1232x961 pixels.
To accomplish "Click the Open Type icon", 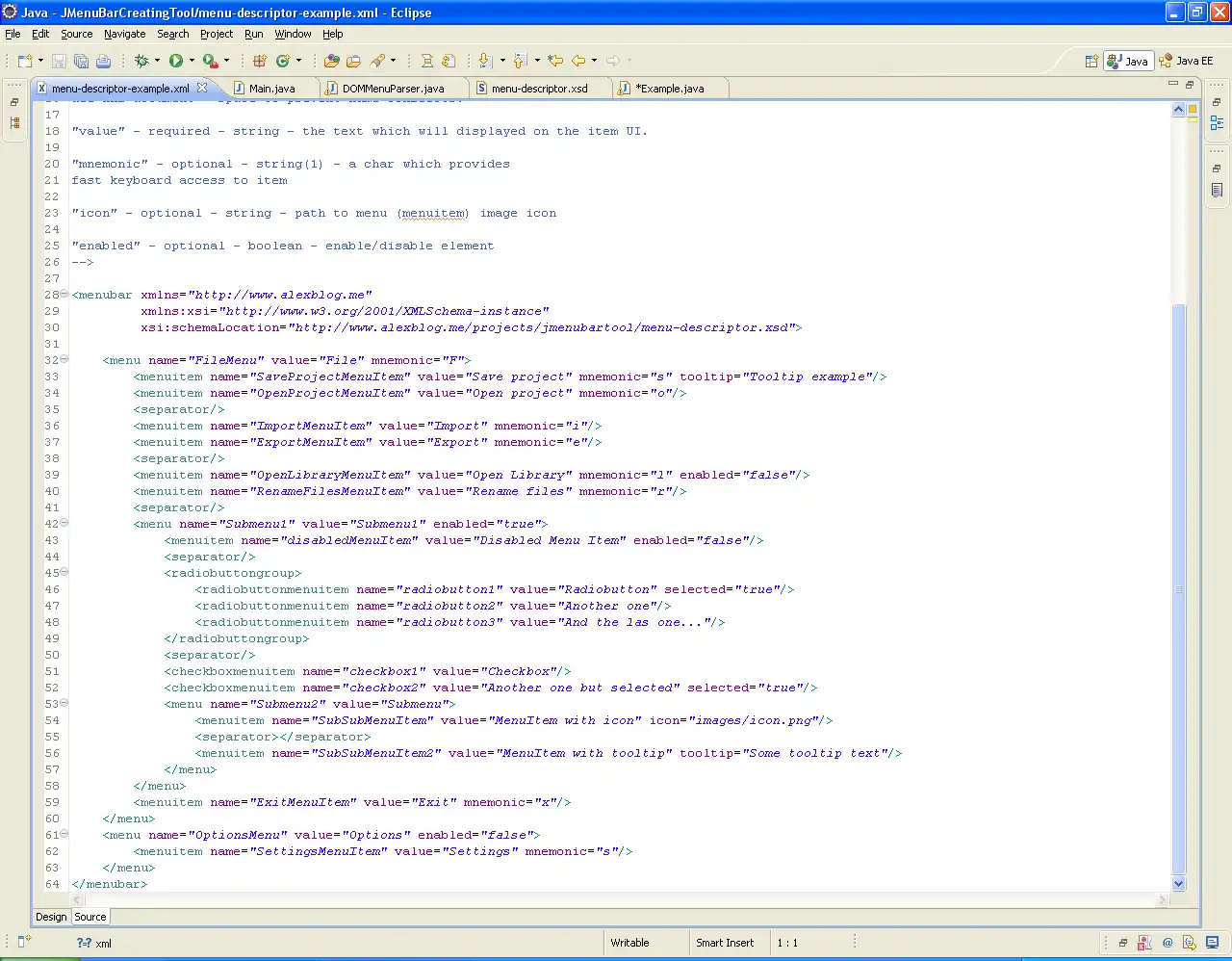I will click(x=332, y=61).
